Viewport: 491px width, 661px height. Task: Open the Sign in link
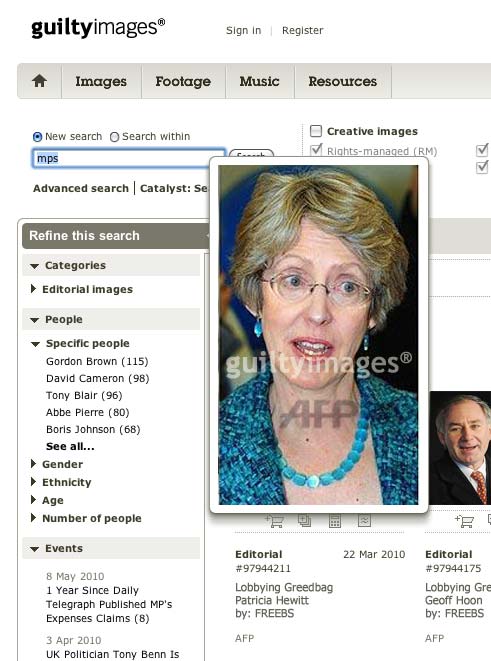click(243, 30)
